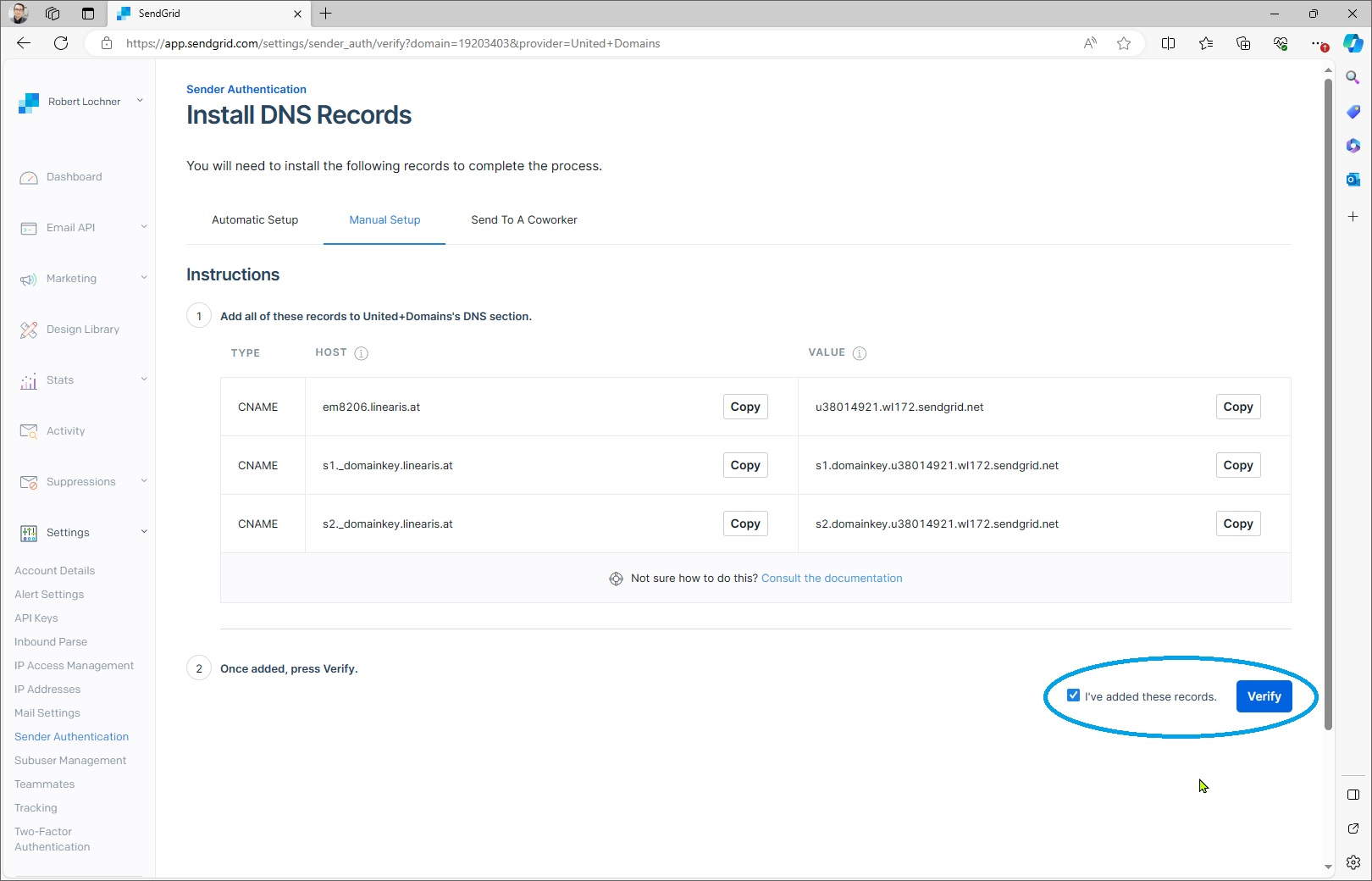The width and height of the screenshot is (1372, 881).
Task: Expand the Suppressions menu chevron
Action: coord(144,480)
